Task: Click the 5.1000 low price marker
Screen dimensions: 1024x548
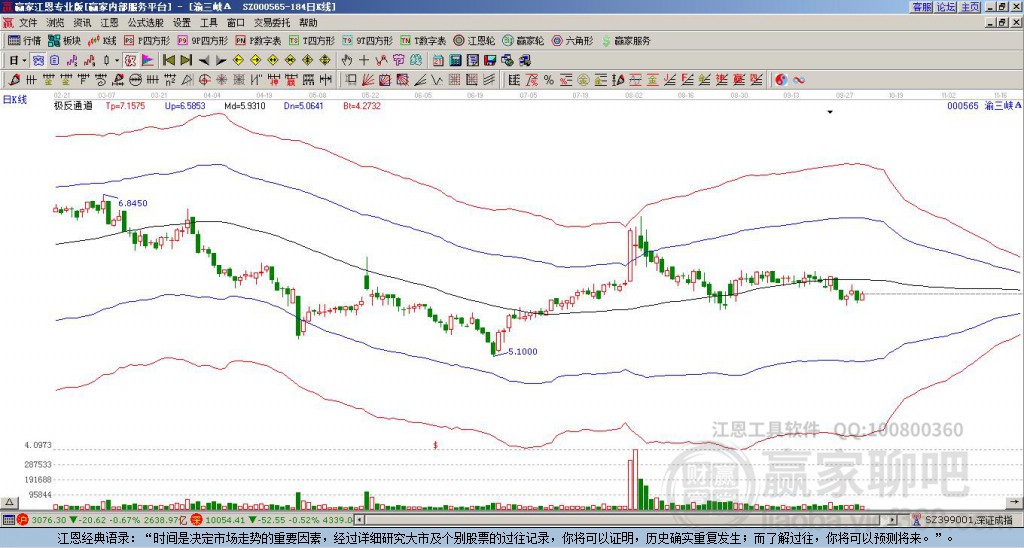Action: point(522,351)
